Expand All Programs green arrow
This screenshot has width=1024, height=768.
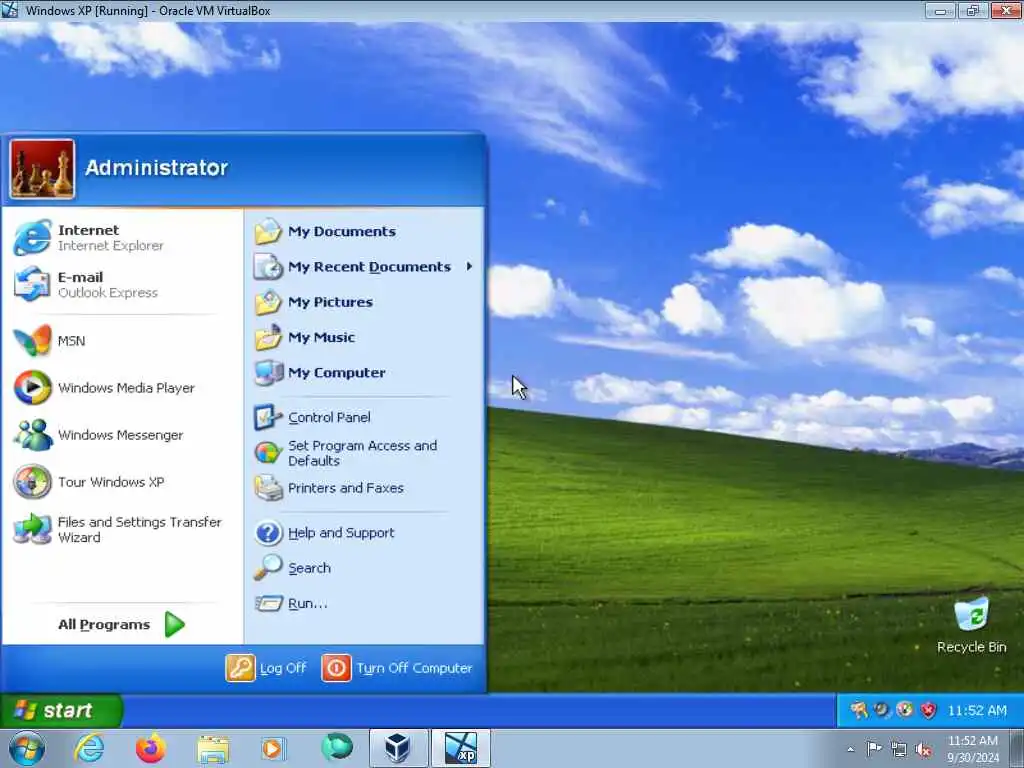(174, 624)
